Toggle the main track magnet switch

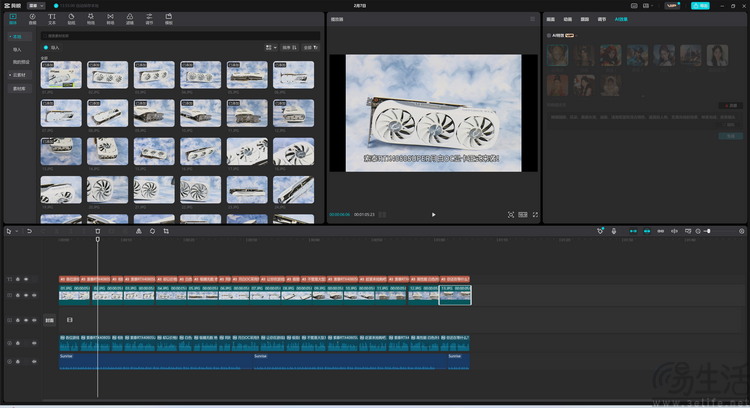[633, 231]
